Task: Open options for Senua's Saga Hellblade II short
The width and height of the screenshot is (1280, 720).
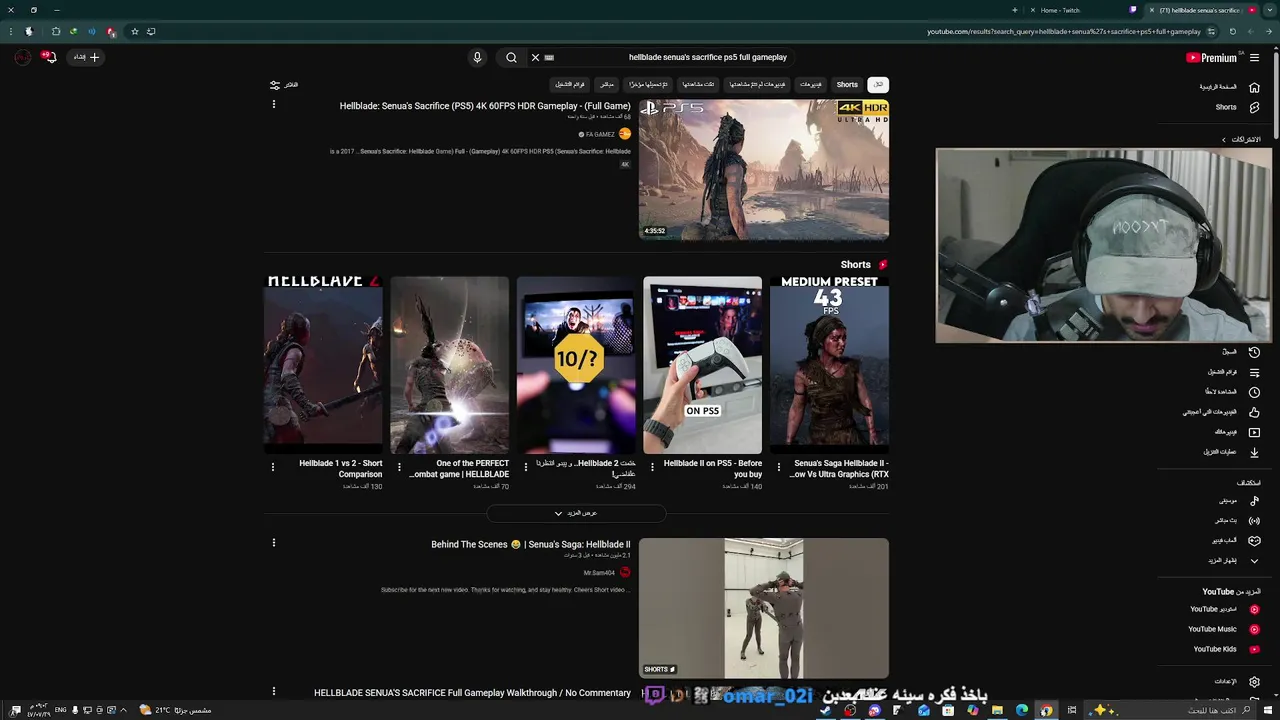Action: [780, 467]
